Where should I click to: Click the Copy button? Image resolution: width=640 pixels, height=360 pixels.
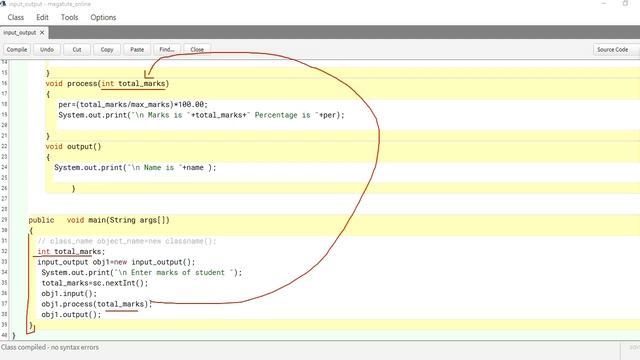[107, 49]
